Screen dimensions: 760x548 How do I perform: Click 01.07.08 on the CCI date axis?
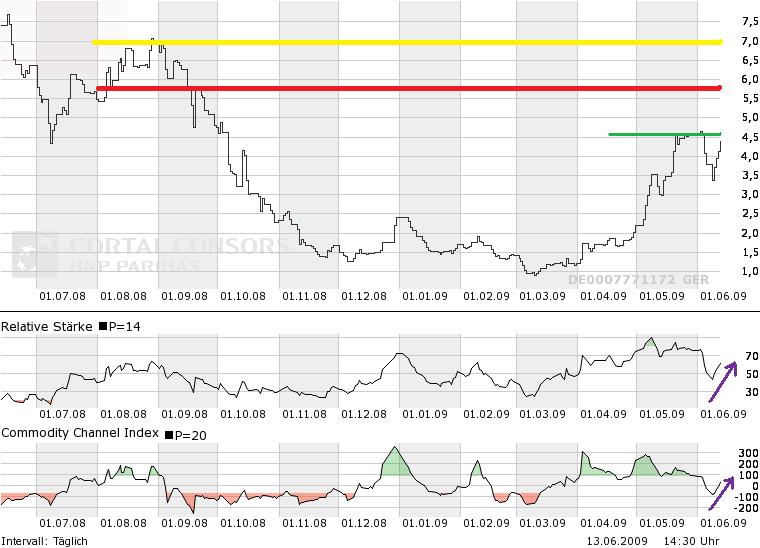coord(62,523)
